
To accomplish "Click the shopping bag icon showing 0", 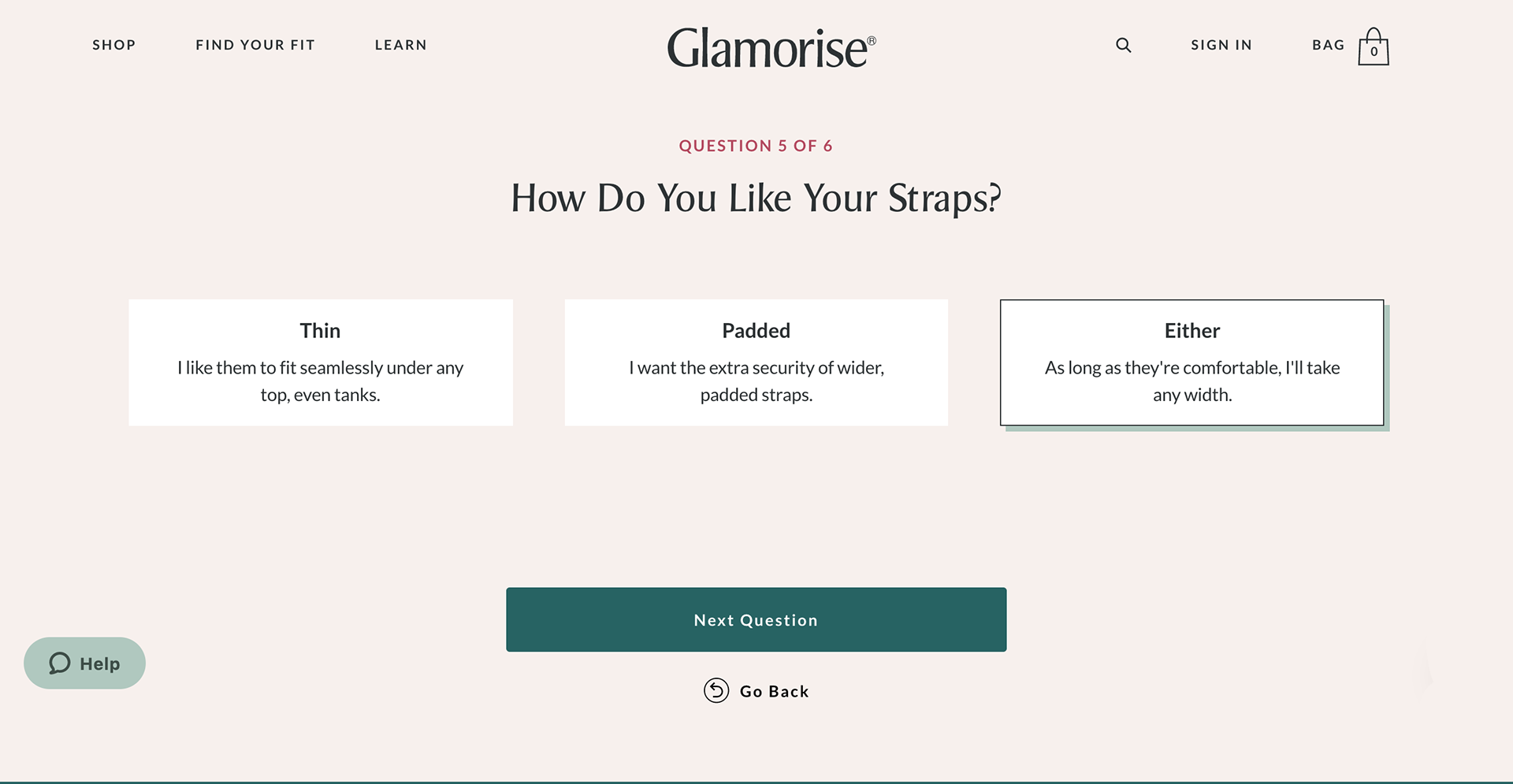I will [x=1373, y=47].
